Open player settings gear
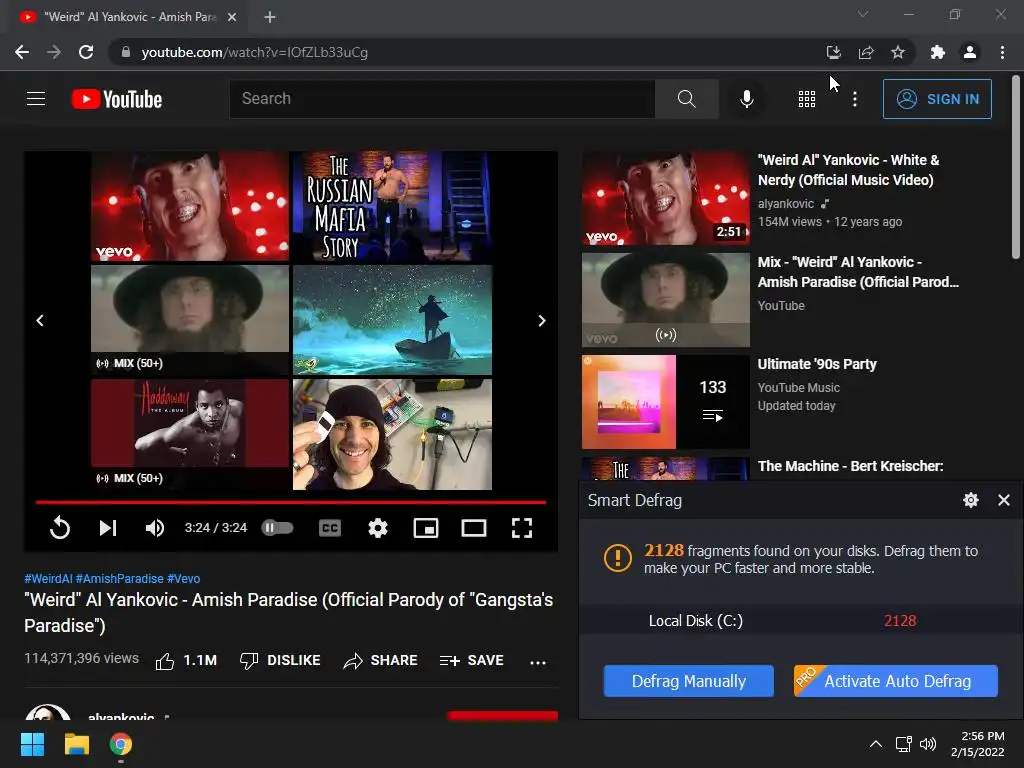 [x=377, y=528]
